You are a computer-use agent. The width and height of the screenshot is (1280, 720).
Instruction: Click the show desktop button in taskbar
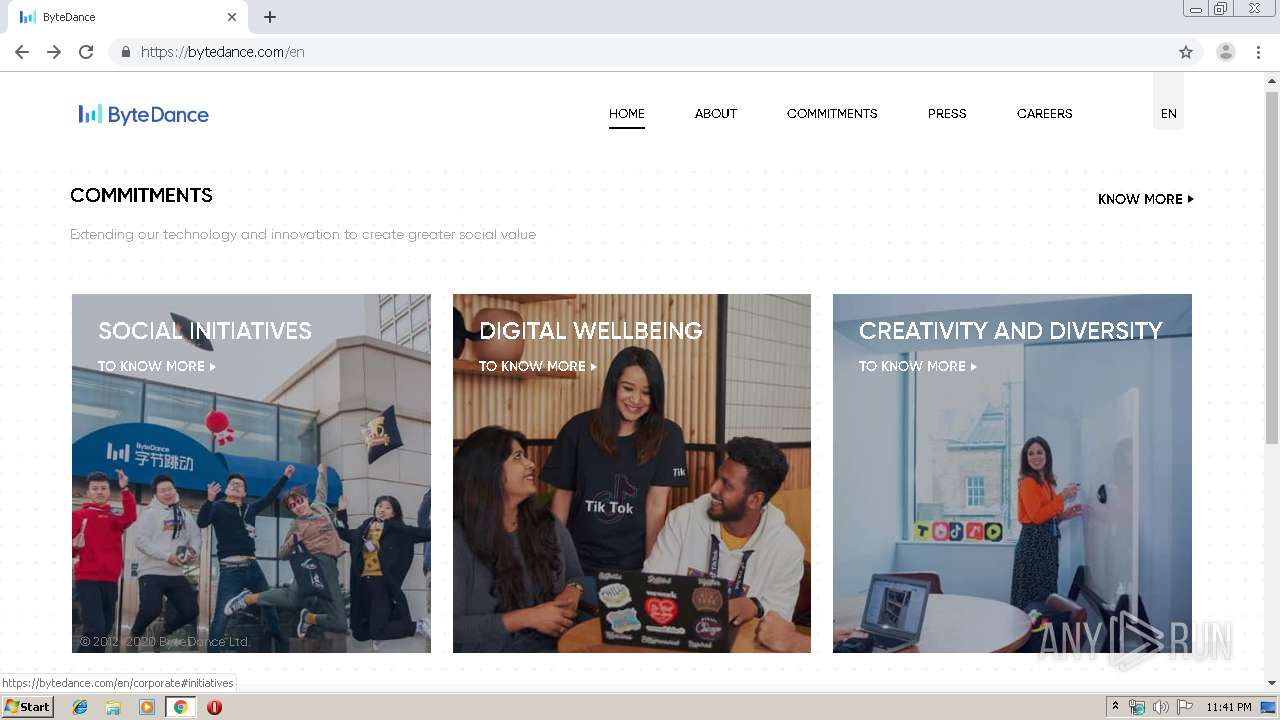pyautogui.click(x=1269, y=707)
